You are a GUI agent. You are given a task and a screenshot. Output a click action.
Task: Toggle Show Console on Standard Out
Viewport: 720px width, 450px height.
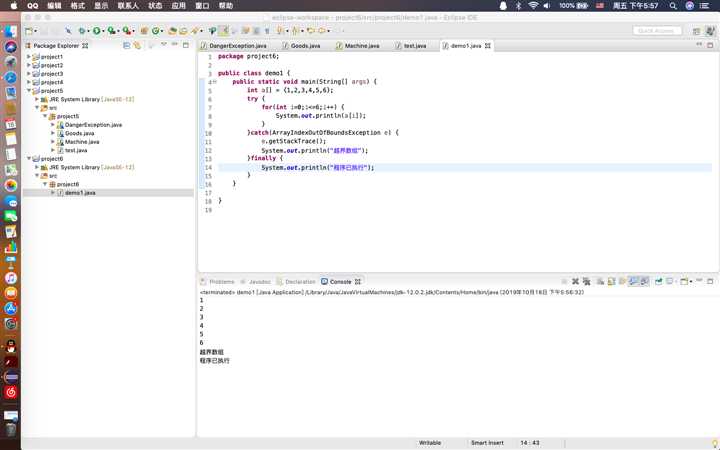634,281
